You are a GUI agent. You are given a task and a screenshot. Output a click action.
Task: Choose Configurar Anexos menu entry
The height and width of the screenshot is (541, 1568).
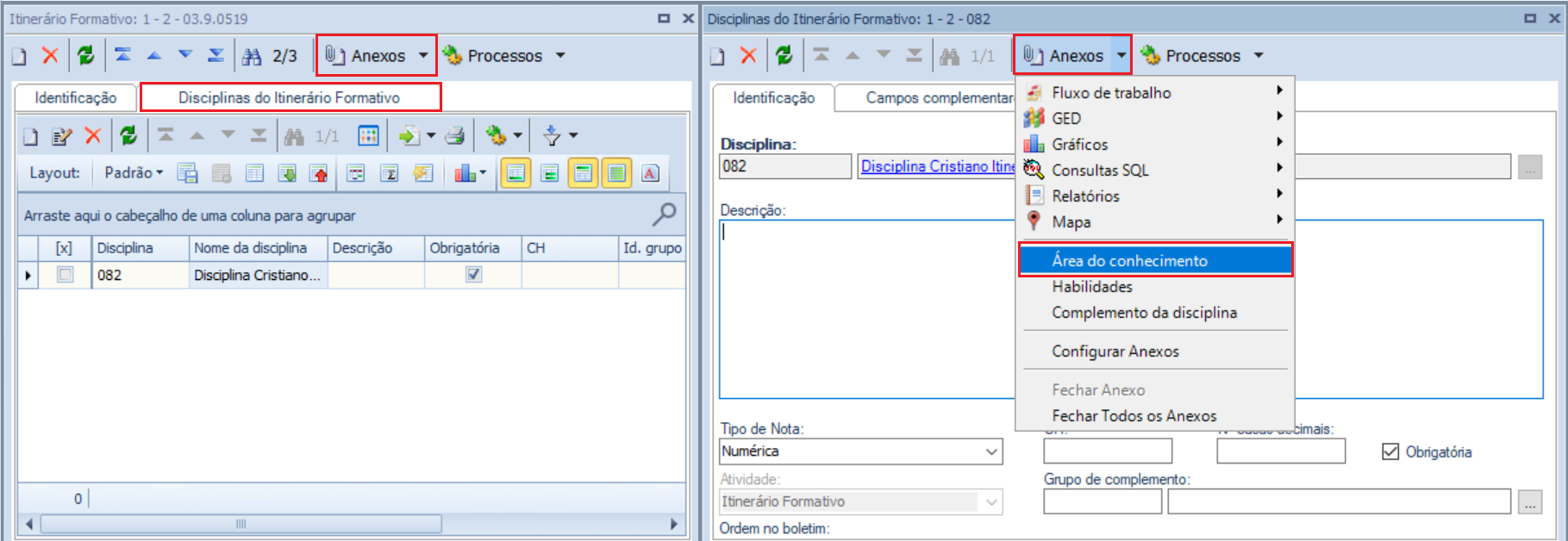pos(1155,351)
